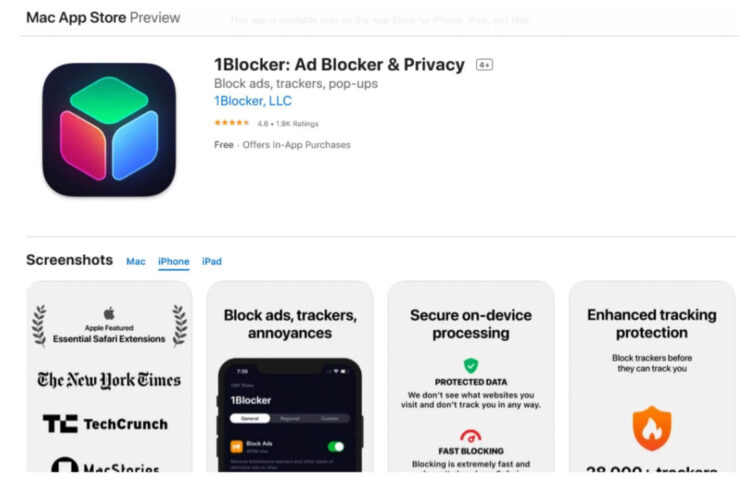
Task: Switch to Mac screenshots tab
Action: point(135,261)
